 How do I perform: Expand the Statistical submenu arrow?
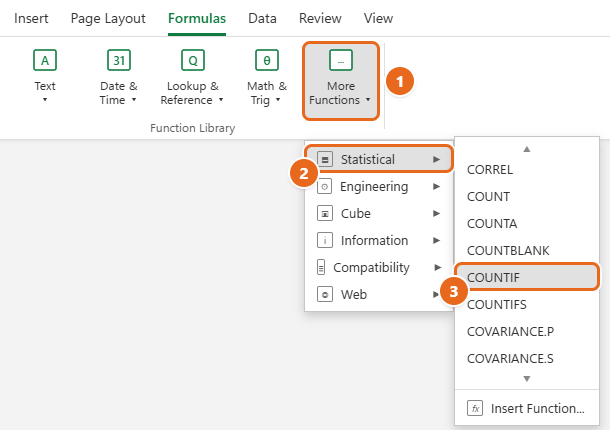click(436, 159)
